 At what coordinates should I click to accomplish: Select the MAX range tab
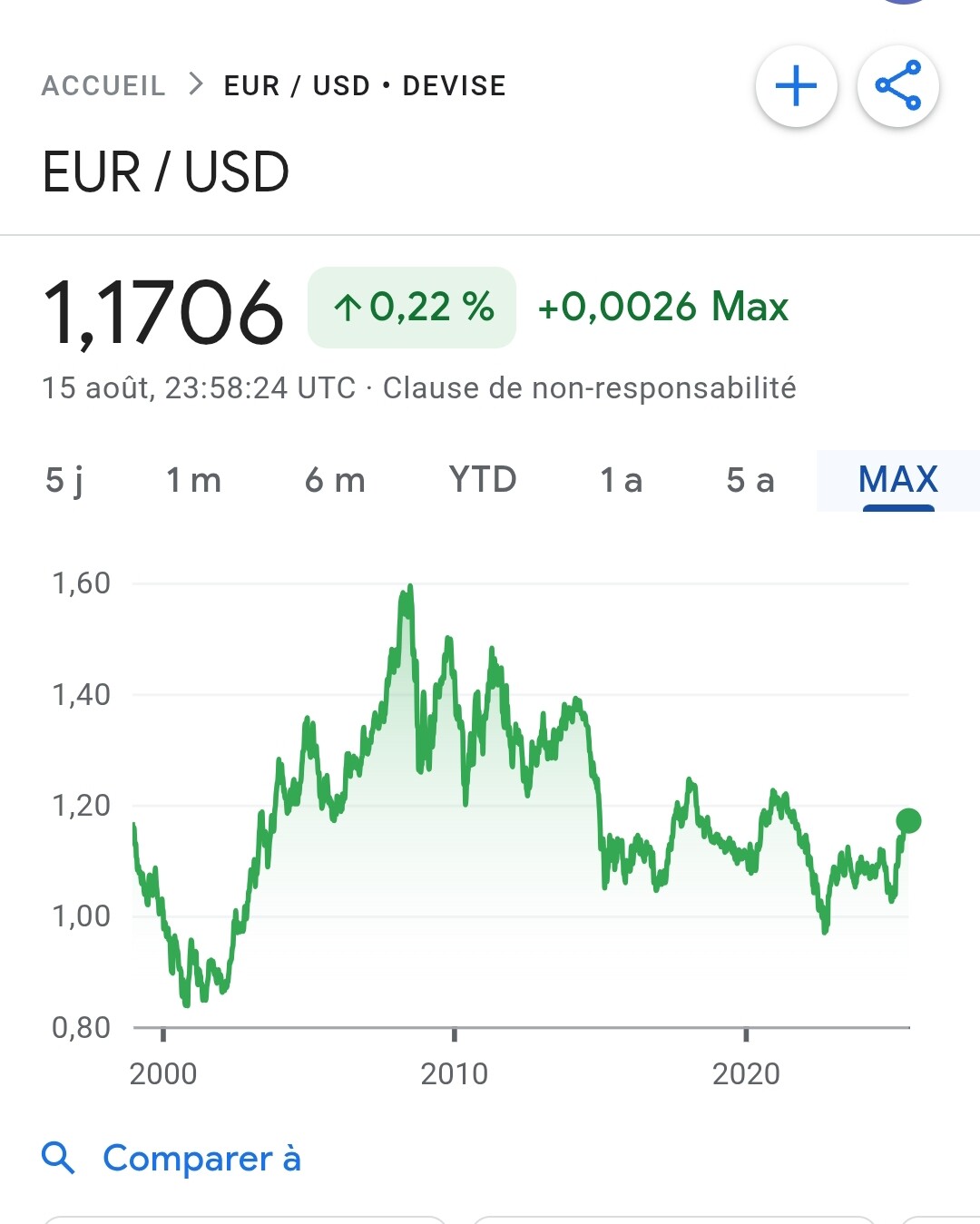(x=897, y=480)
